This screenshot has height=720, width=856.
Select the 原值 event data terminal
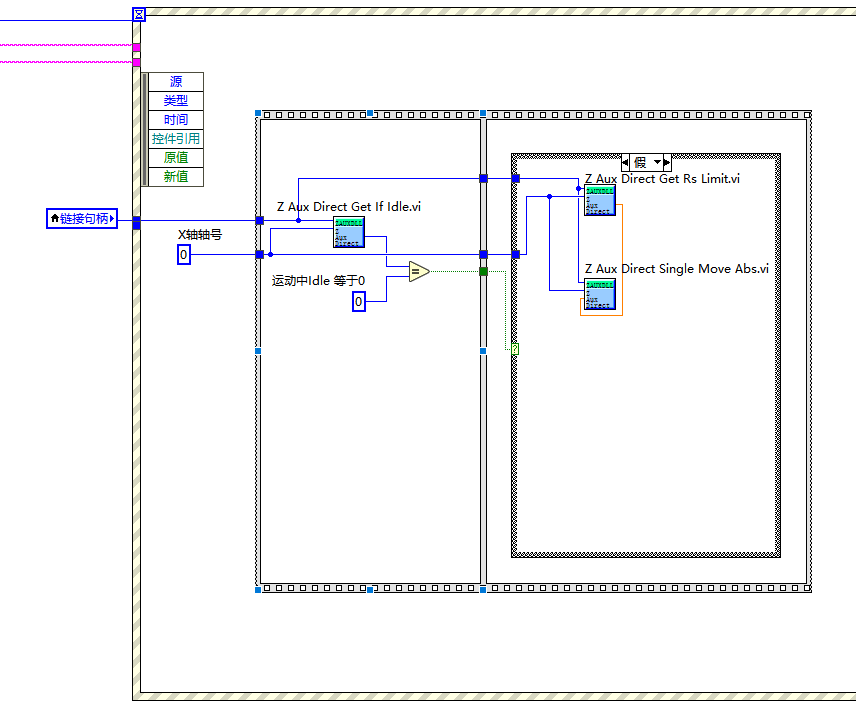(175, 157)
